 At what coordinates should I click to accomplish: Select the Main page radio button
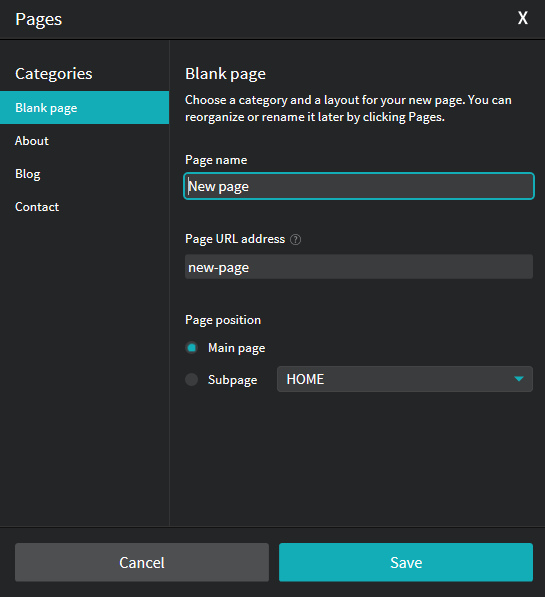click(x=192, y=348)
